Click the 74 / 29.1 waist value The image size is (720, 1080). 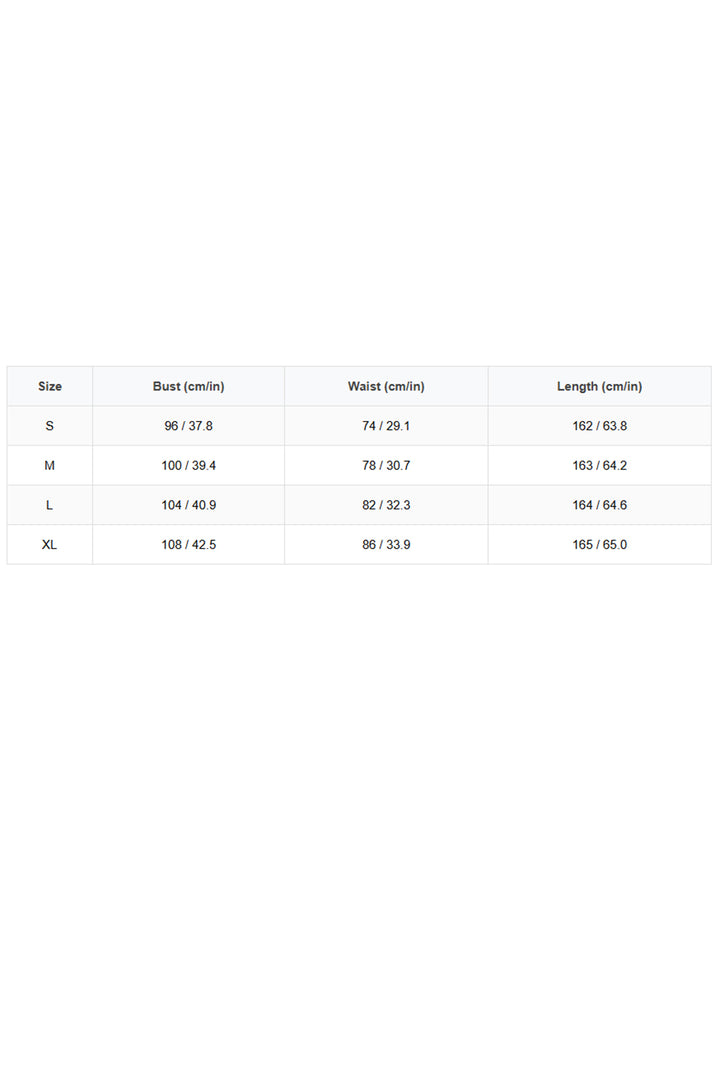click(x=387, y=426)
